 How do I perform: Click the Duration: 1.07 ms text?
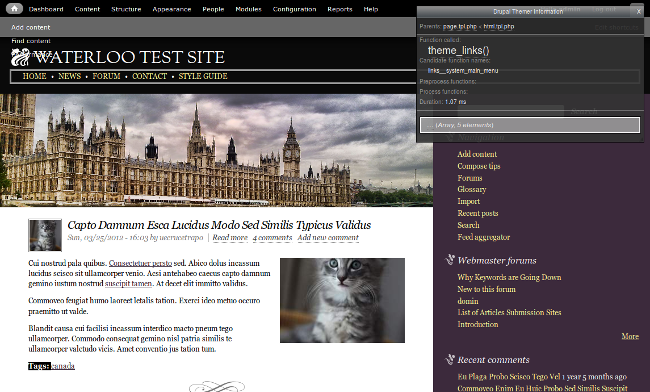point(443,102)
